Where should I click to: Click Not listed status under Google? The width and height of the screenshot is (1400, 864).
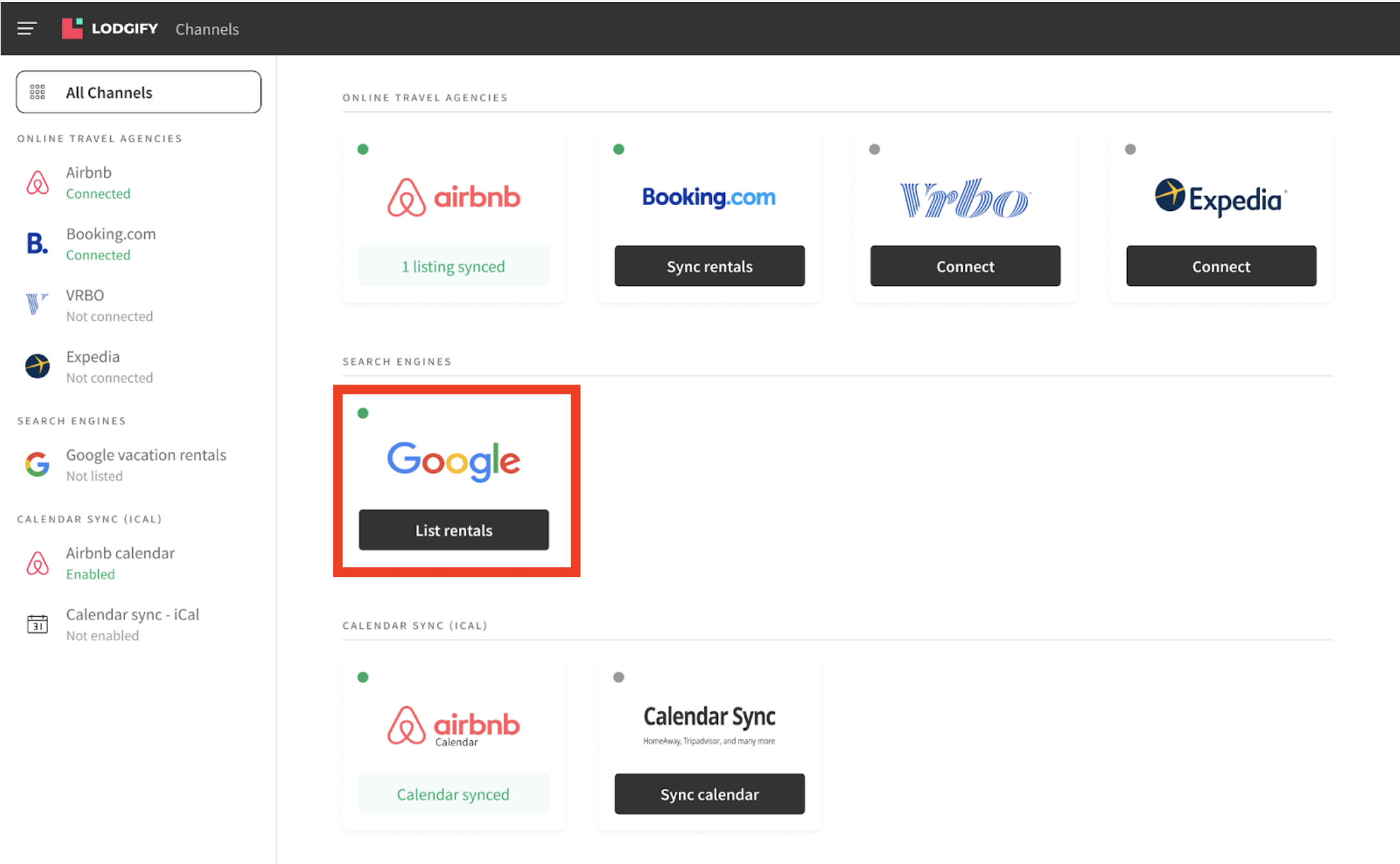(94, 476)
